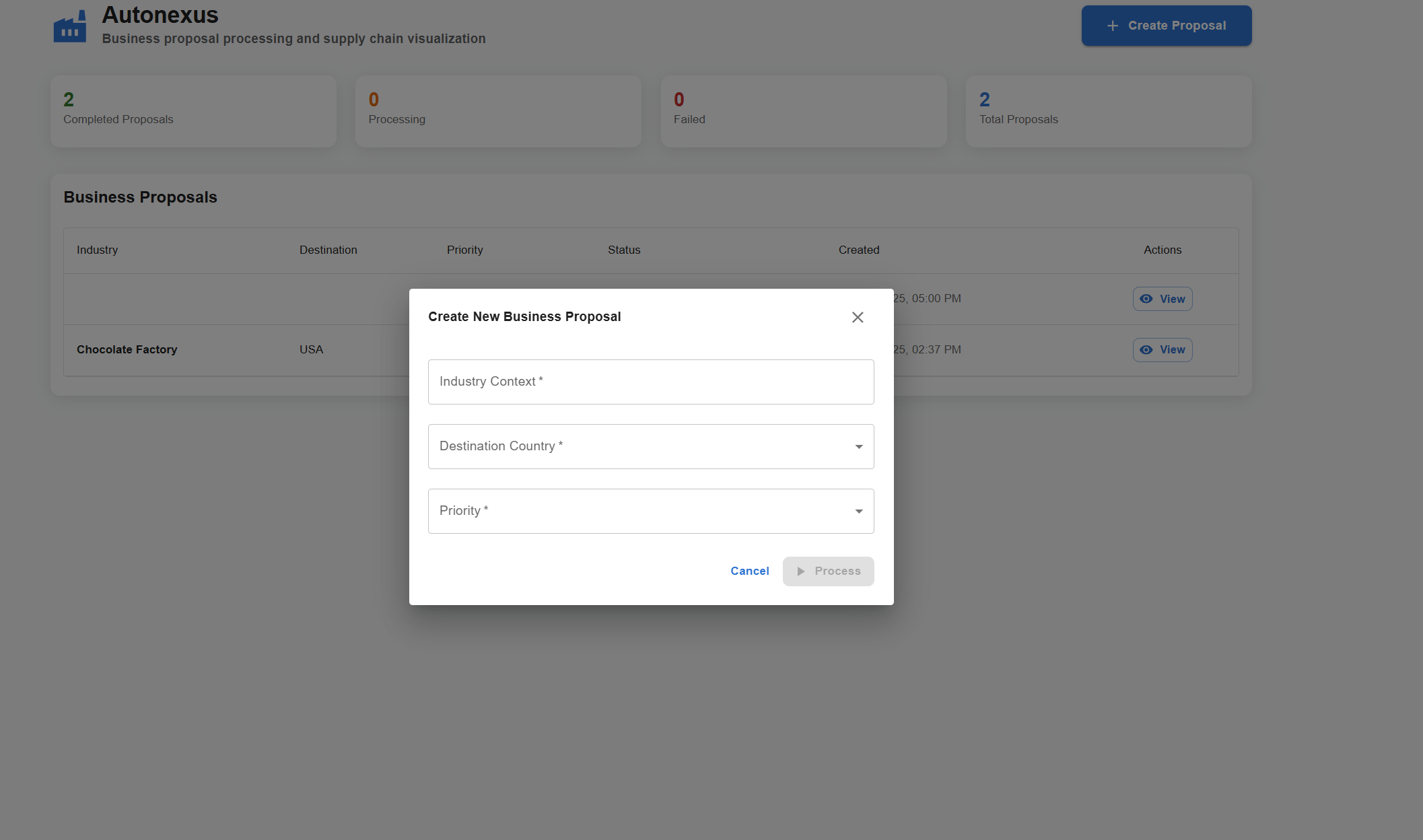Close the Create New Business Proposal dialog
Image resolution: width=1423 pixels, height=840 pixels.
click(857, 317)
